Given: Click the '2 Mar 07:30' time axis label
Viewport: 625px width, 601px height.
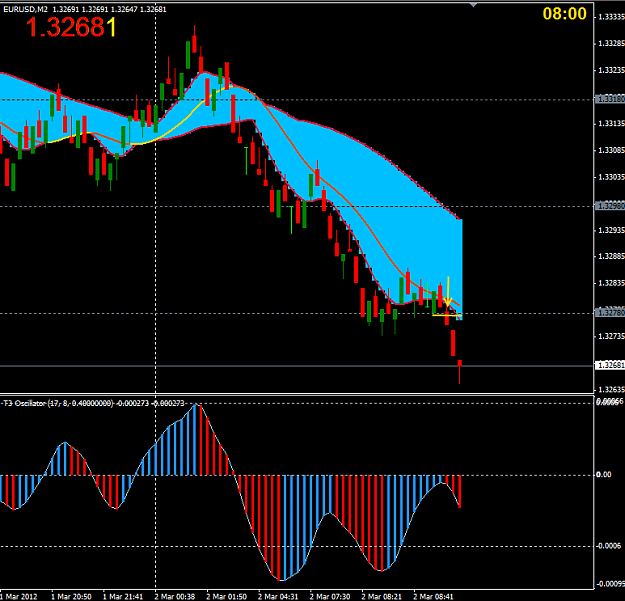Looking at the screenshot, I should tap(330, 597).
